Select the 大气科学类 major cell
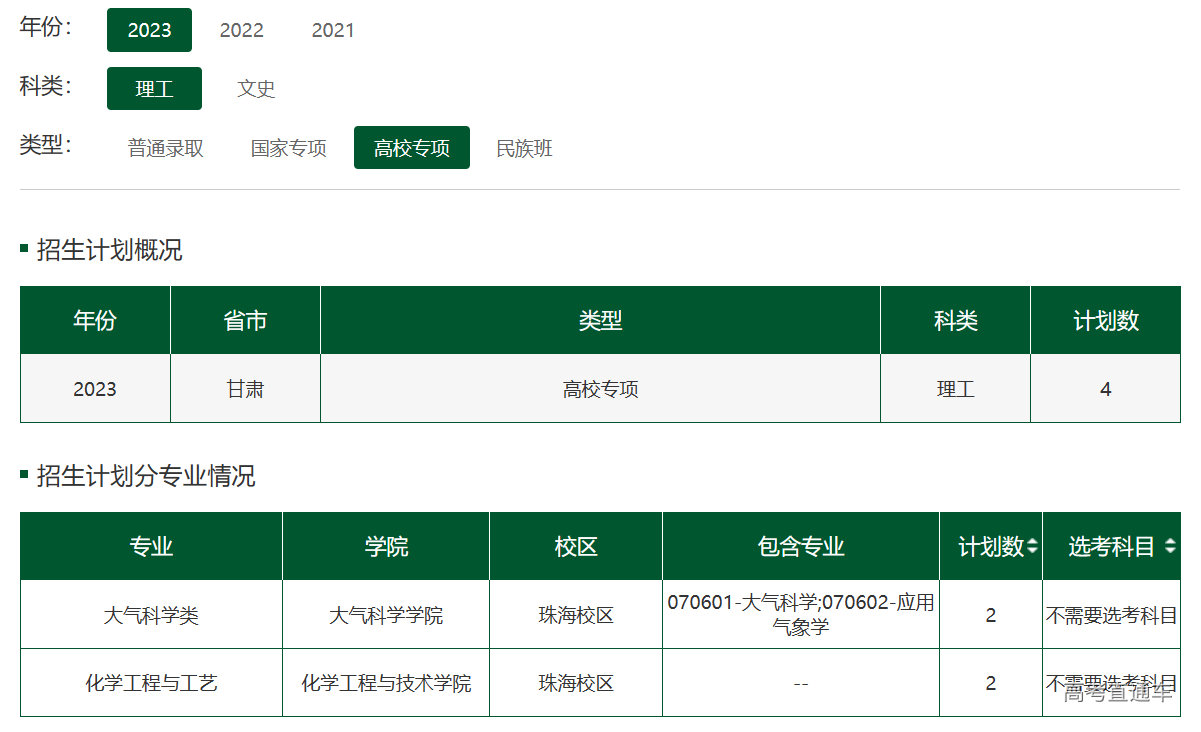Image resolution: width=1201 pixels, height=732 pixels. click(x=151, y=615)
